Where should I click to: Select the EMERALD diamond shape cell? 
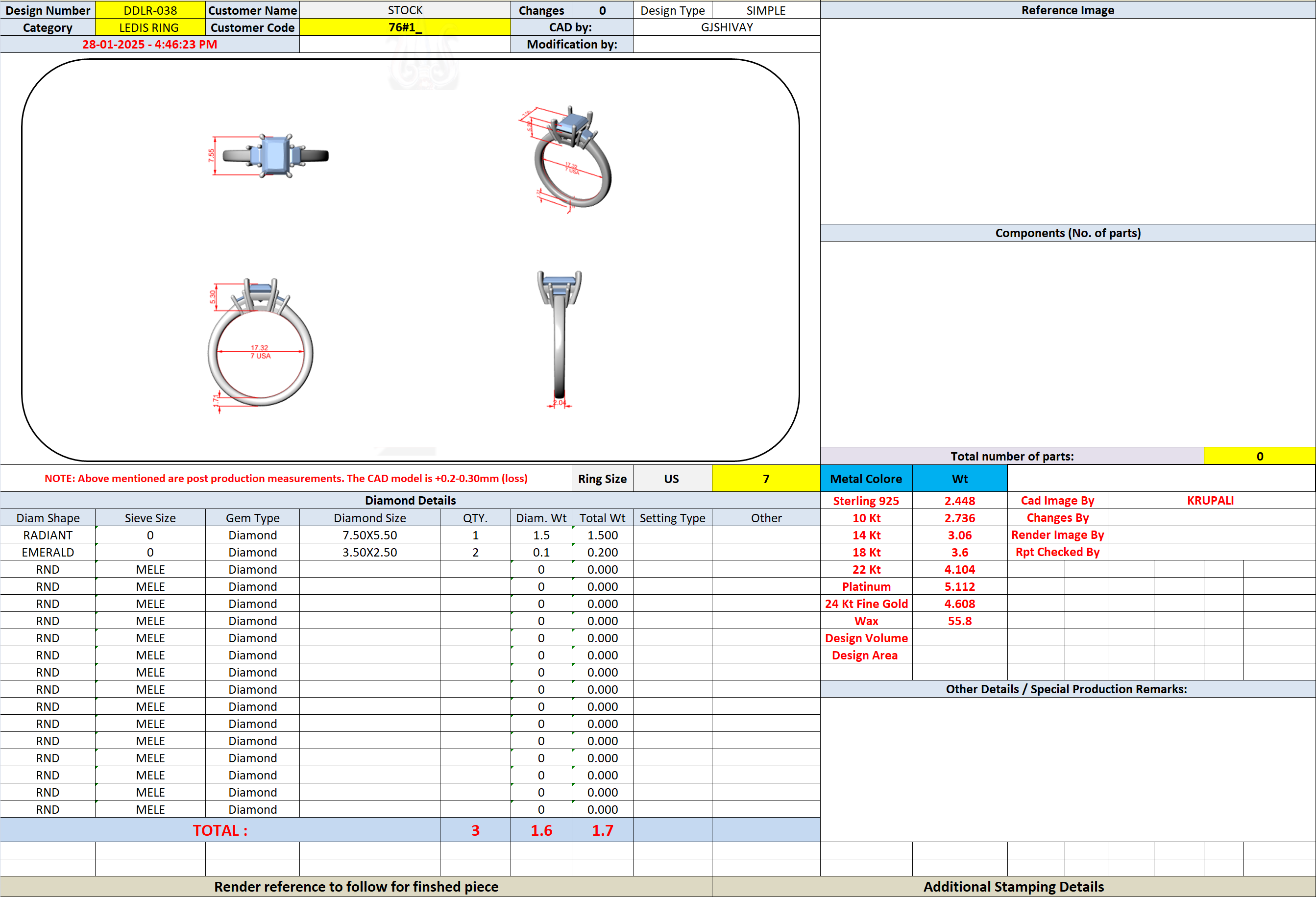pyautogui.click(x=48, y=552)
